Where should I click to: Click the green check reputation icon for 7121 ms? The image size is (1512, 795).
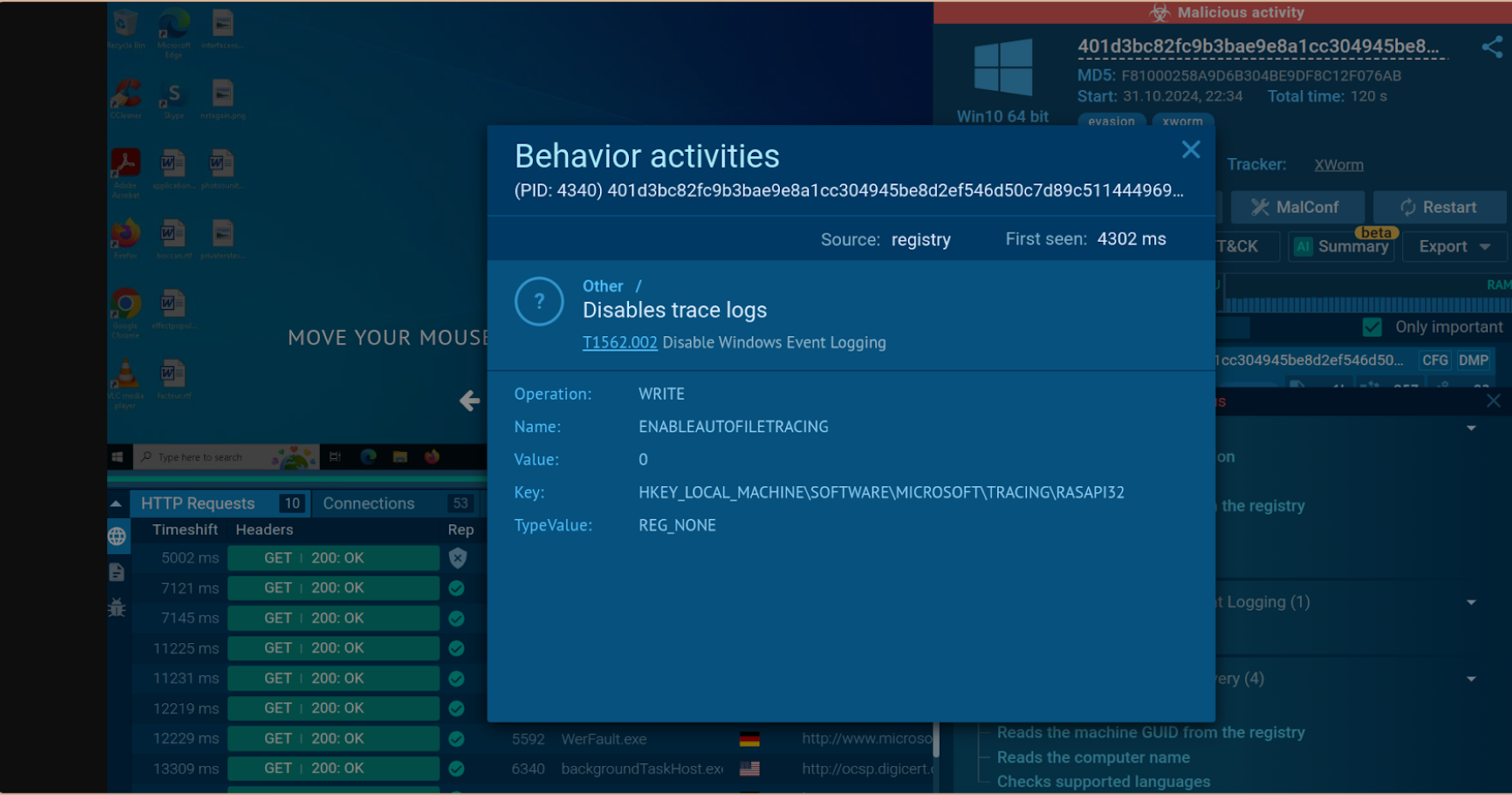pos(457,588)
